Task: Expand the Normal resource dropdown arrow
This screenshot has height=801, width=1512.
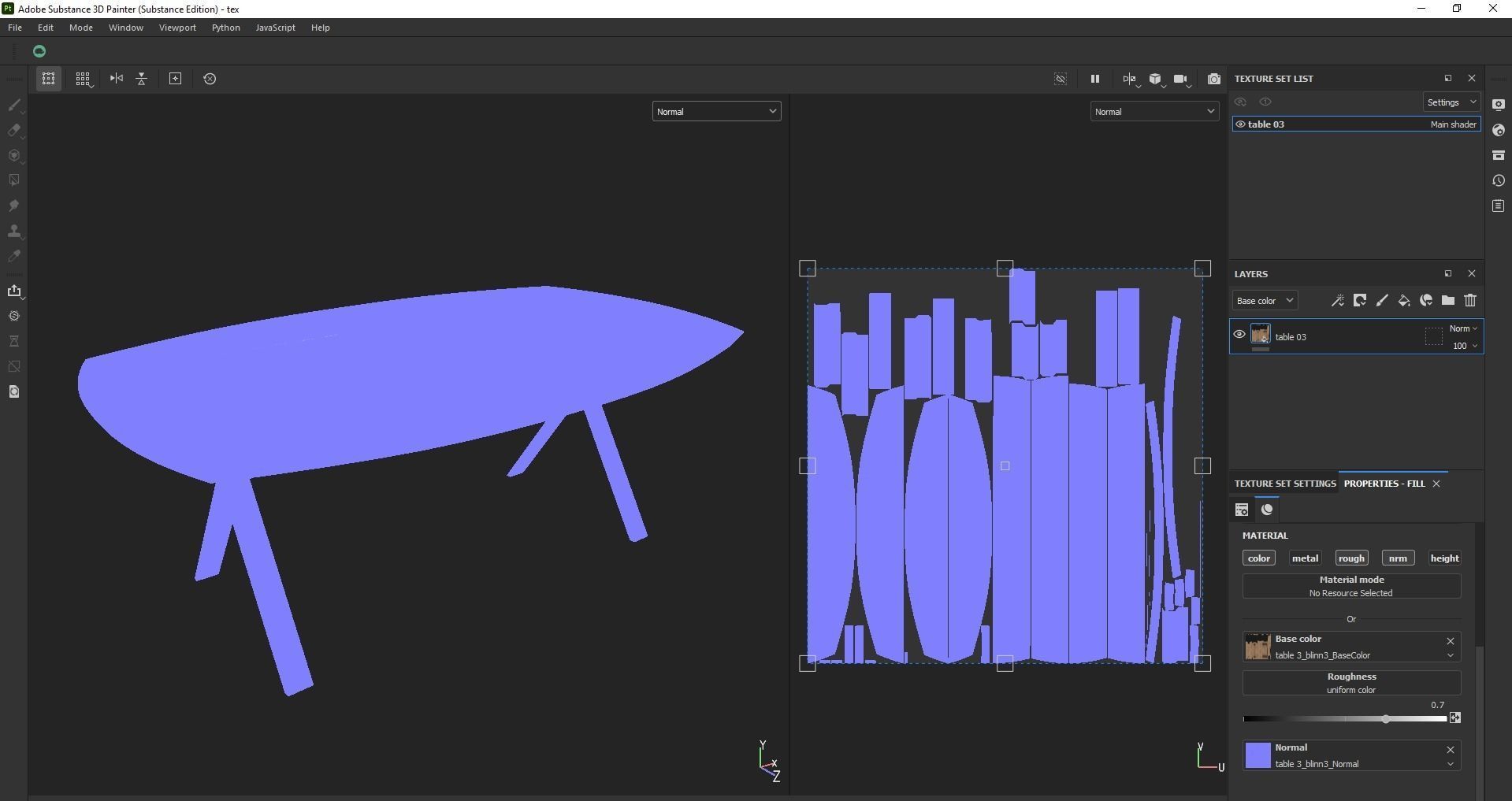Action: tap(1450, 764)
